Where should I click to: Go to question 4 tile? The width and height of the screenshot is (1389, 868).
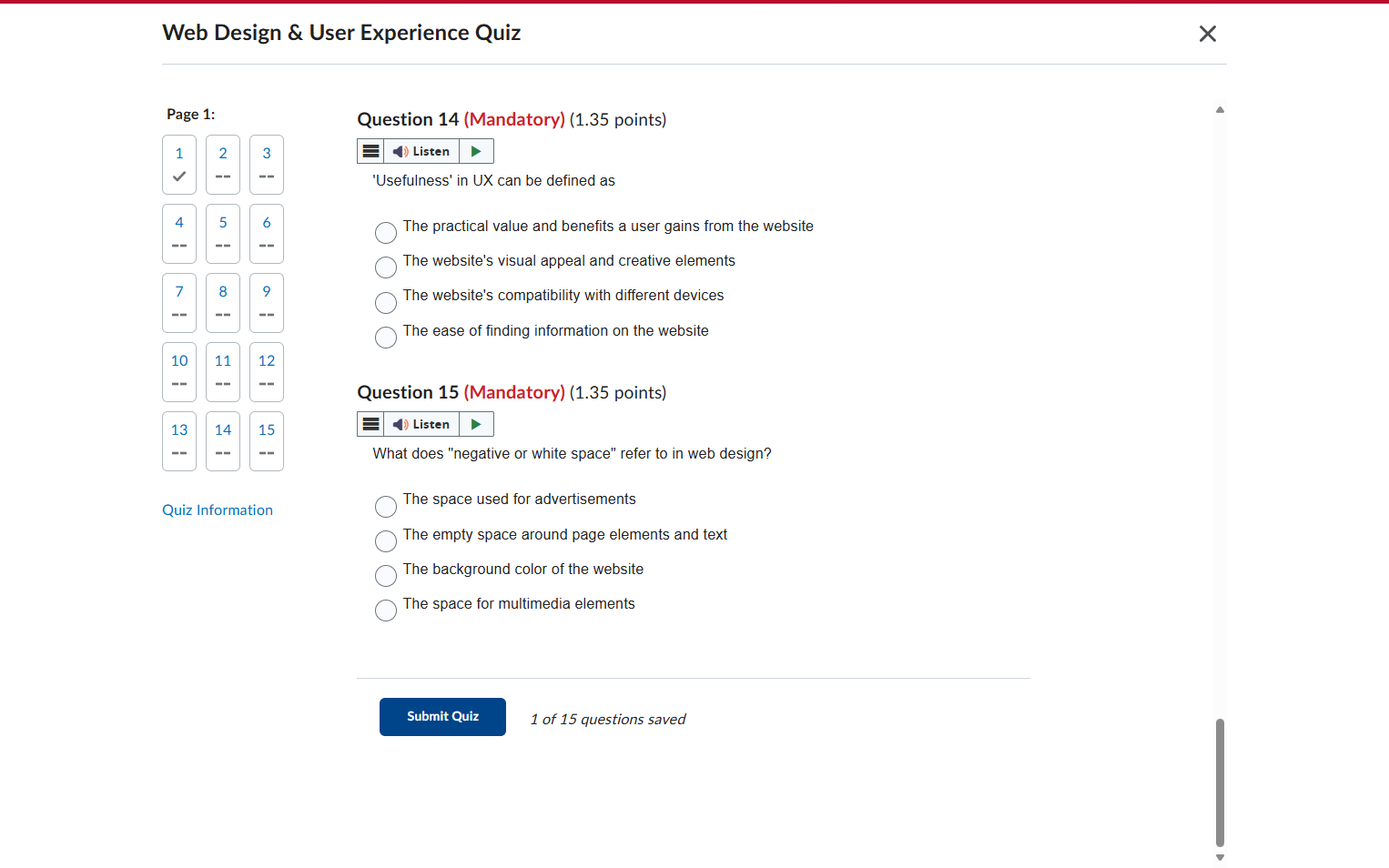[x=179, y=234]
